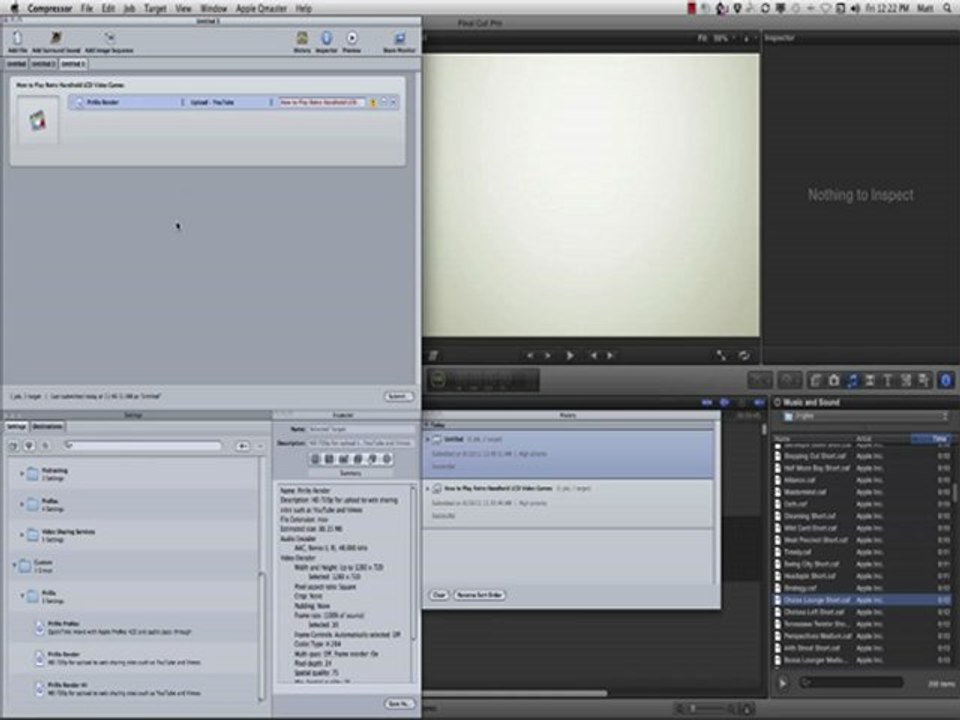Click the new setting icon in Settings pane
Image resolution: width=960 pixels, height=720 pixels.
(x=243, y=446)
